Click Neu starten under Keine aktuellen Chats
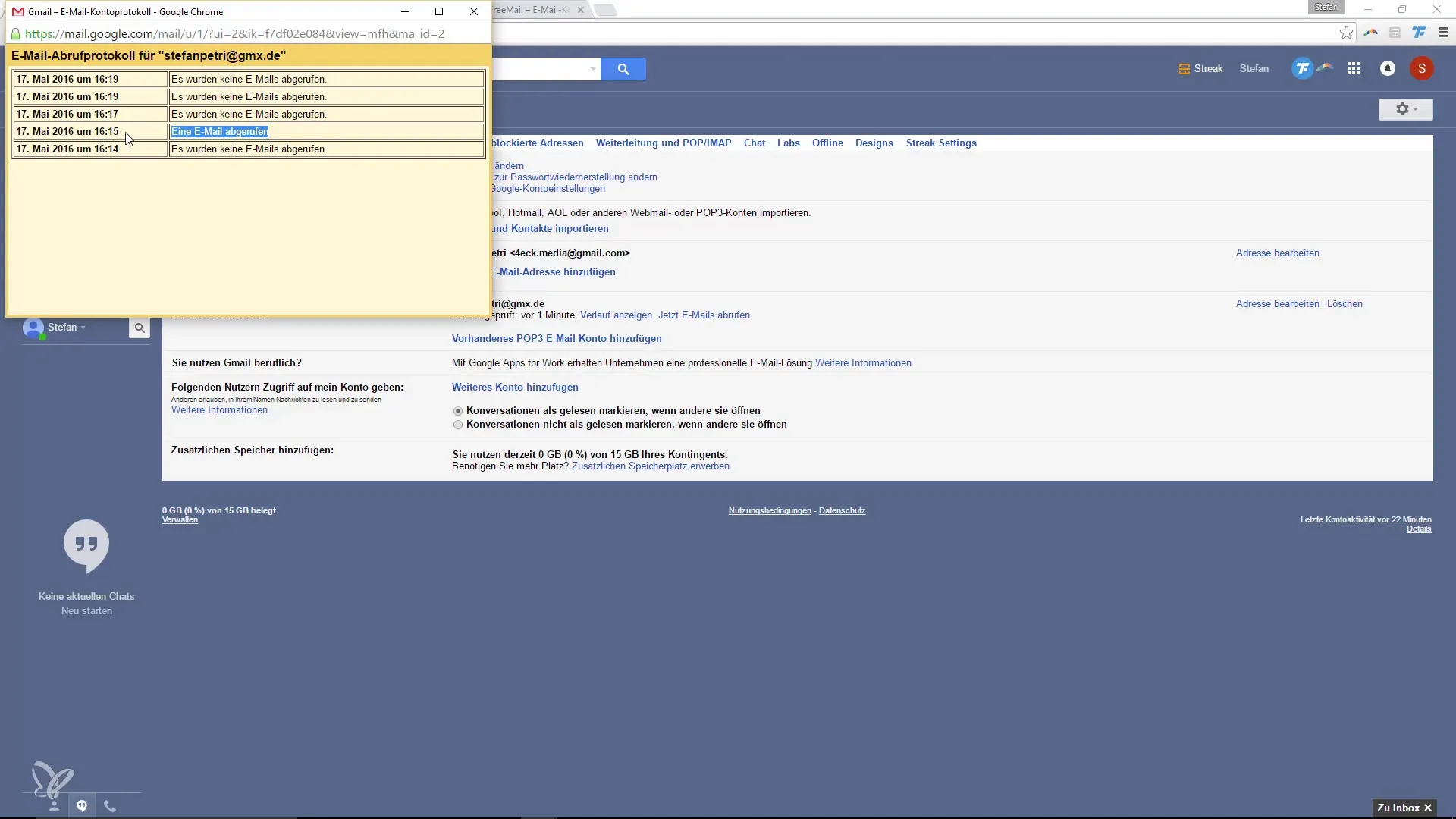Screen dimensions: 1456x819 [x=86, y=611]
